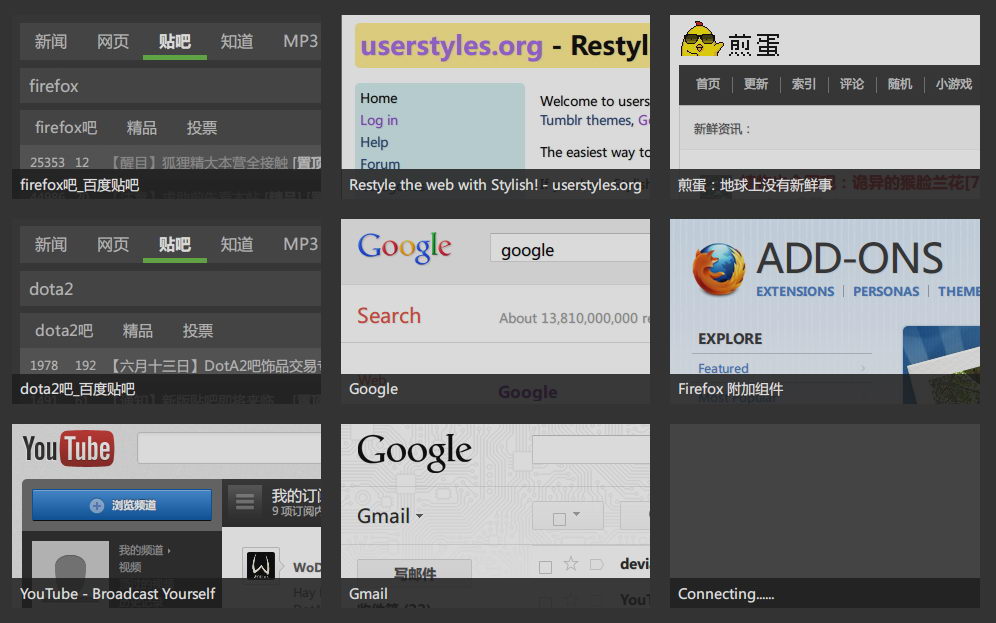Screen dimensions: 996x623
Task: Click the Gmail search field
Action: pos(591,451)
